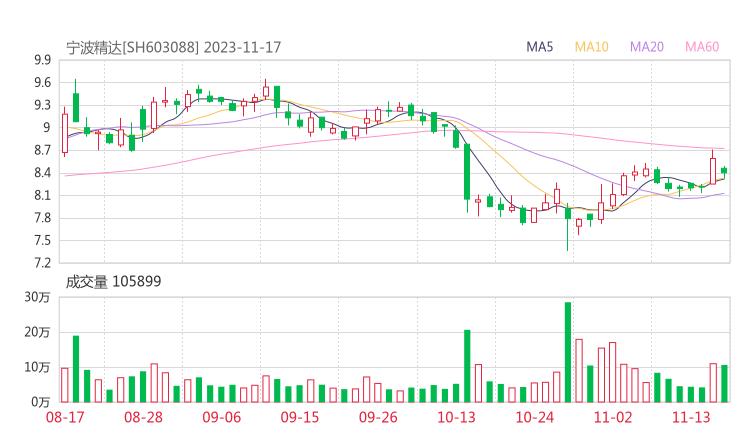The width and height of the screenshot is (740, 440).
Task: Click the 10-24 date axis label
Action: coord(535,417)
